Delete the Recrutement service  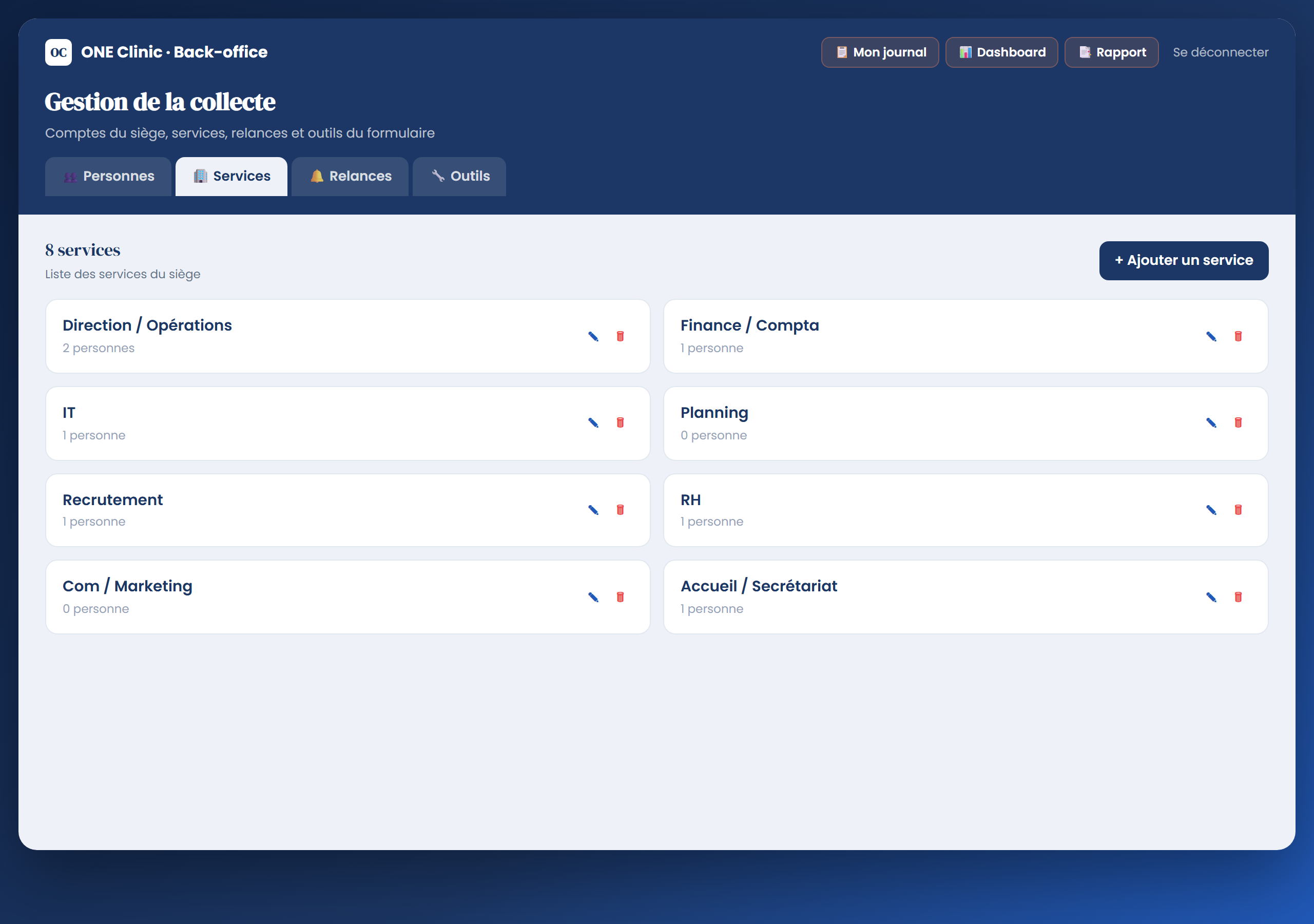point(620,510)
